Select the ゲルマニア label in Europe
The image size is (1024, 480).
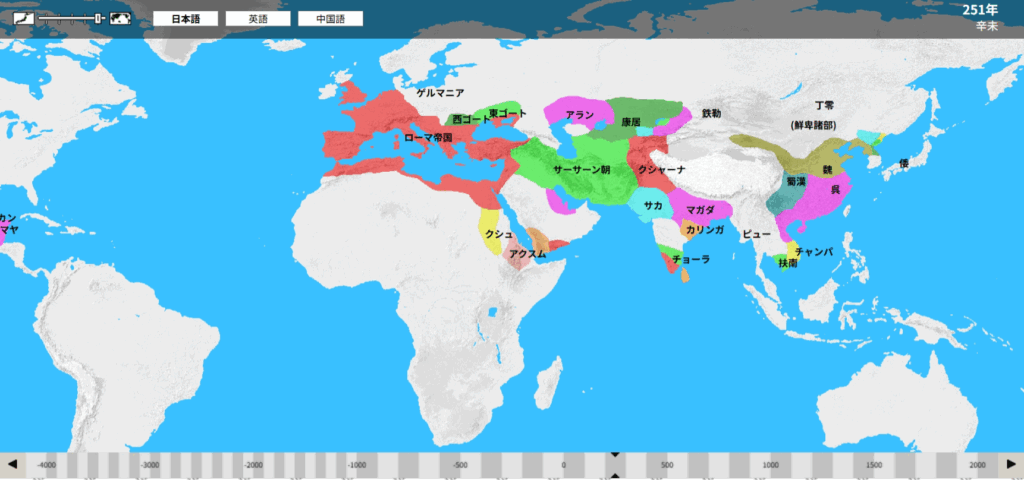pos(440,93)
